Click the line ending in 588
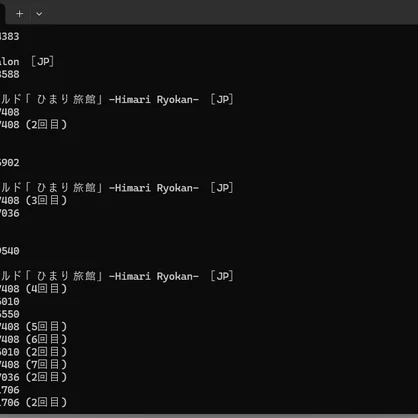418x418 pixels. (10, 74)
